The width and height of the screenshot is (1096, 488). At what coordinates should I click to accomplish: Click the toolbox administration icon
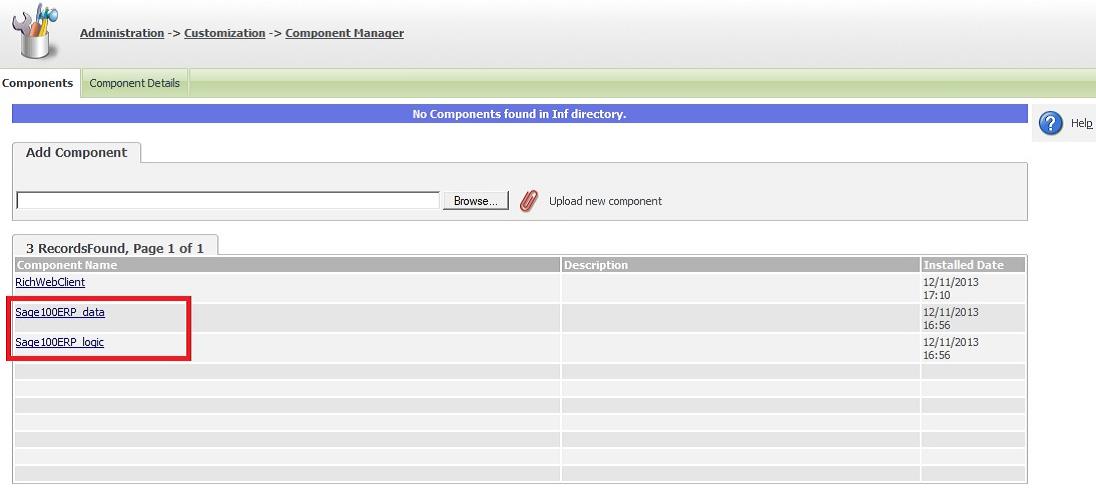pyautogui.click(x=35, y=31)
